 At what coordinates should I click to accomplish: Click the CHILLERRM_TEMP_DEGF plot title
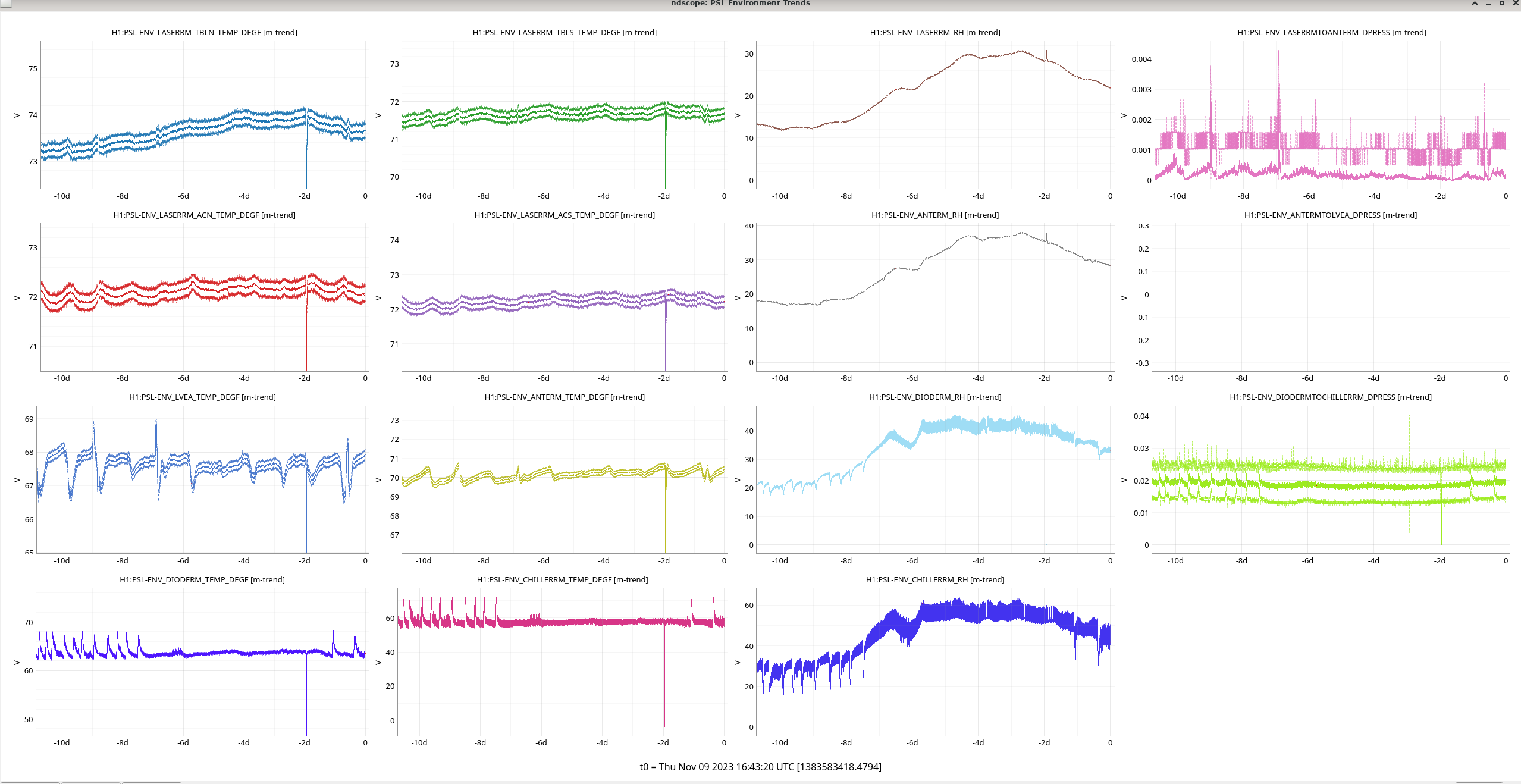point(562,579)
